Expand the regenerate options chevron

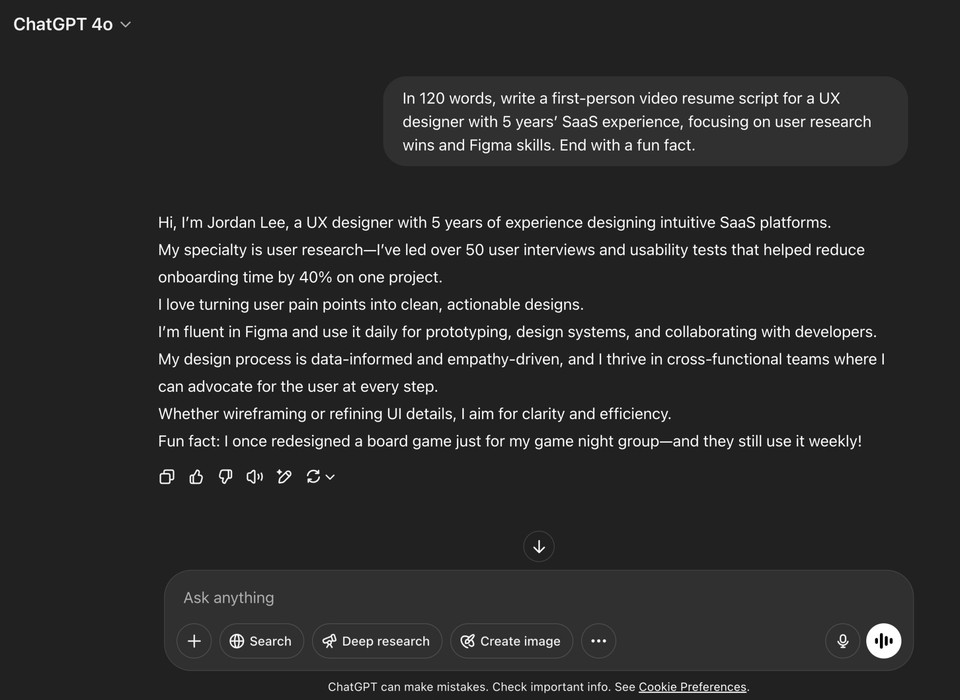click(x=330, y=476)
